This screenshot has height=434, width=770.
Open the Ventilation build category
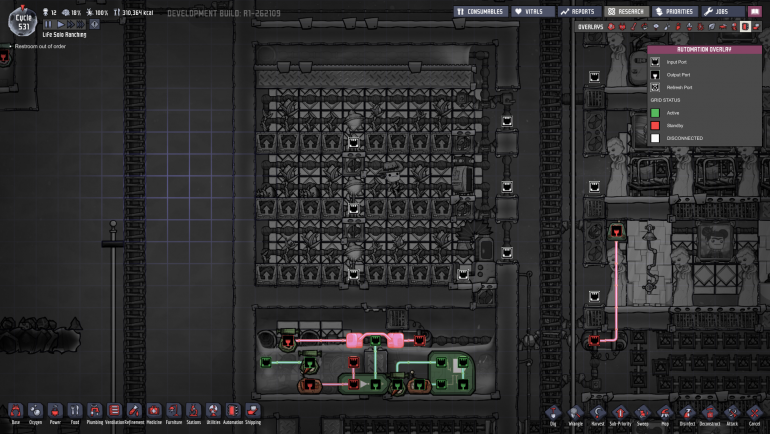[x=114, y=413]
